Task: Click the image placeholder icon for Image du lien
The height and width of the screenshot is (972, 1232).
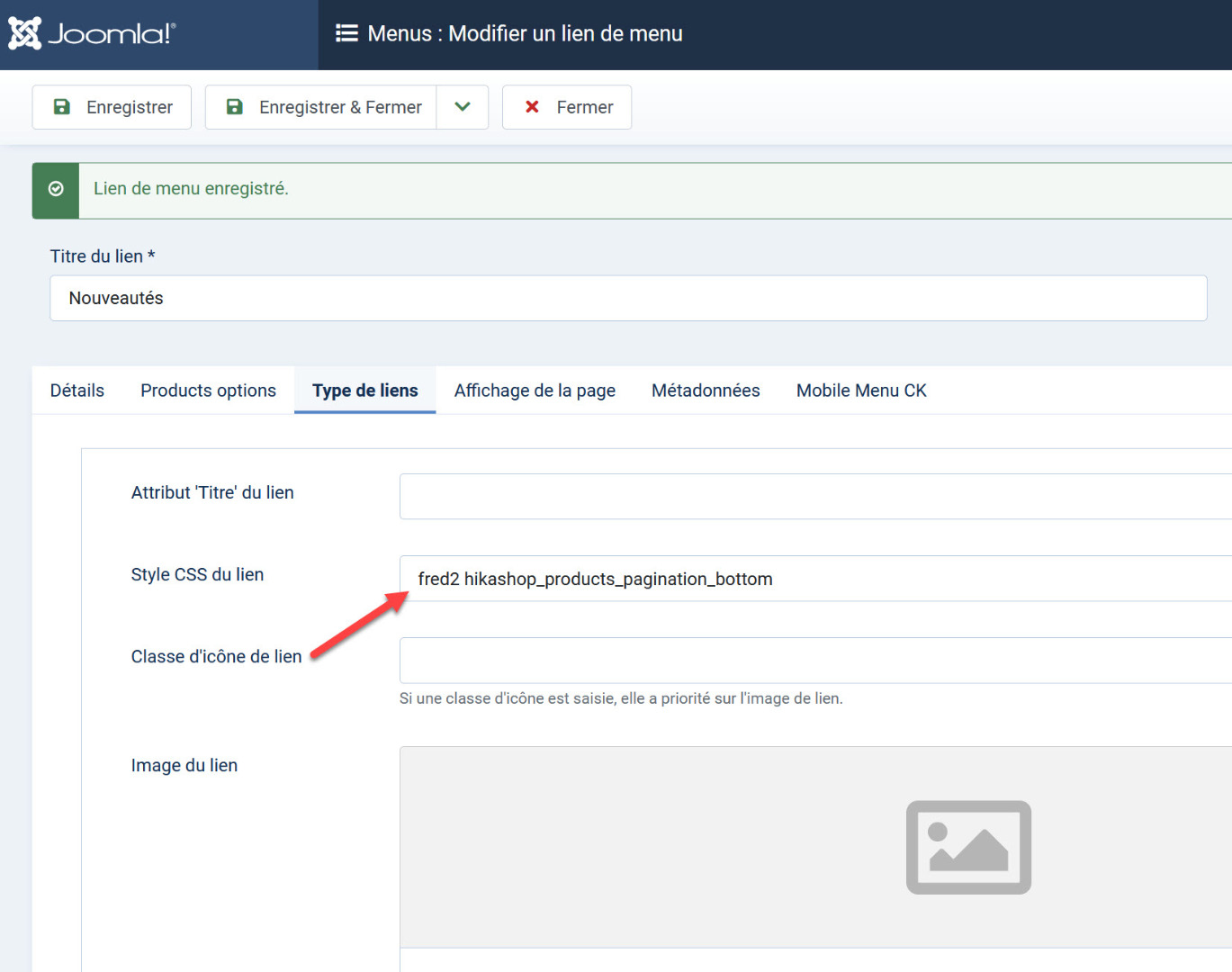Action: (968, 847)
